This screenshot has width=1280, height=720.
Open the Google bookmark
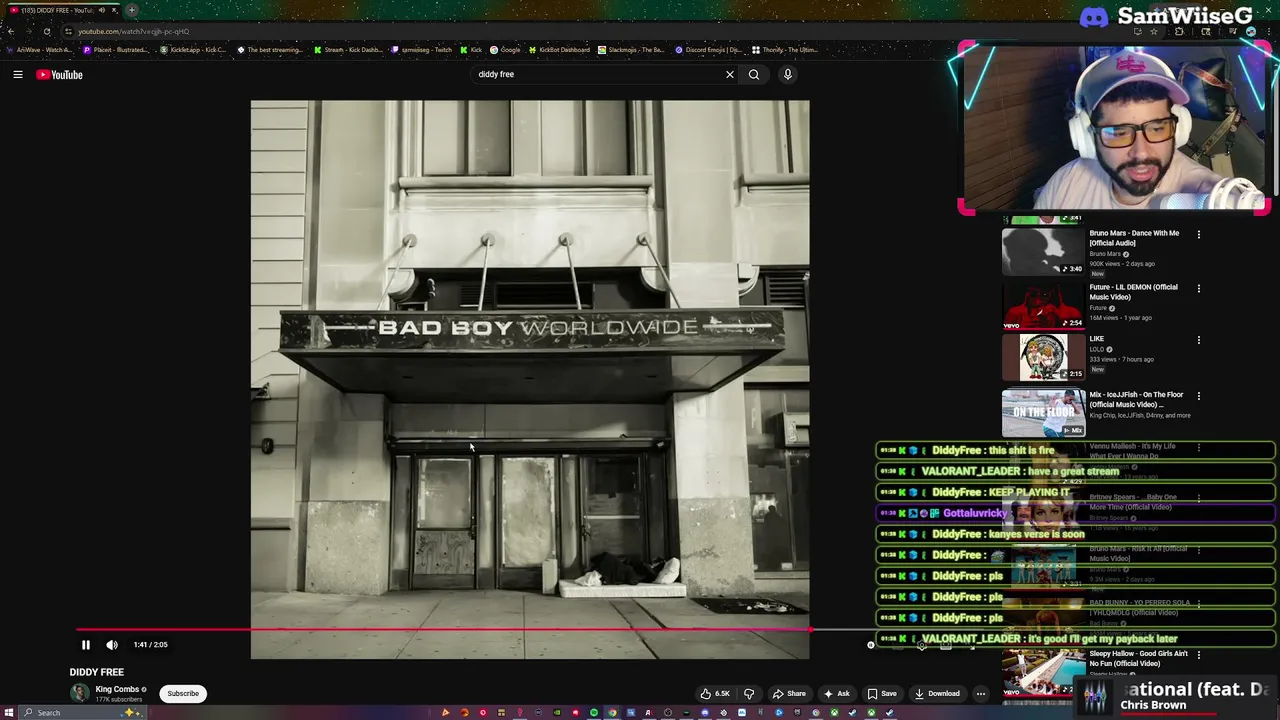pyautogui.click(x=506, y=50)
